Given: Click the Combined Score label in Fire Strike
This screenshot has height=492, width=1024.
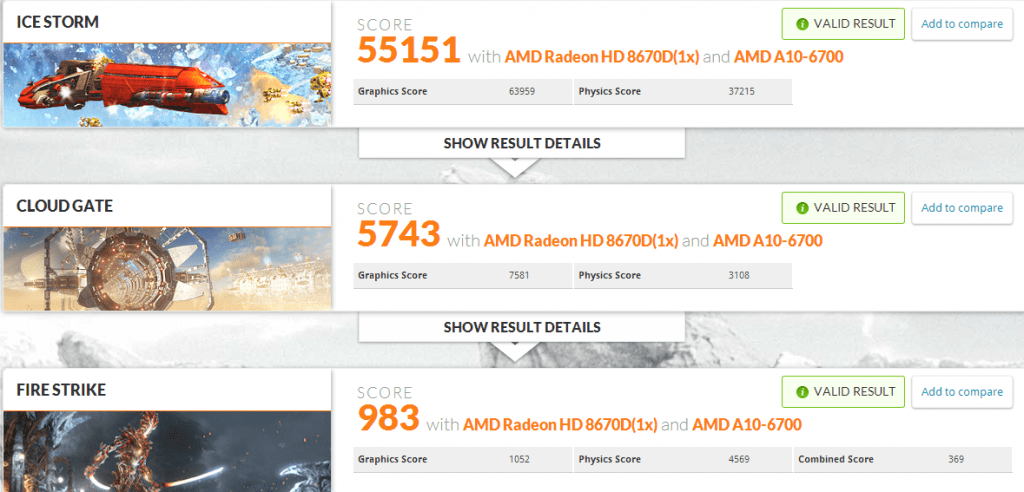Looking at the screenshot, I should (x=836, y=459).
